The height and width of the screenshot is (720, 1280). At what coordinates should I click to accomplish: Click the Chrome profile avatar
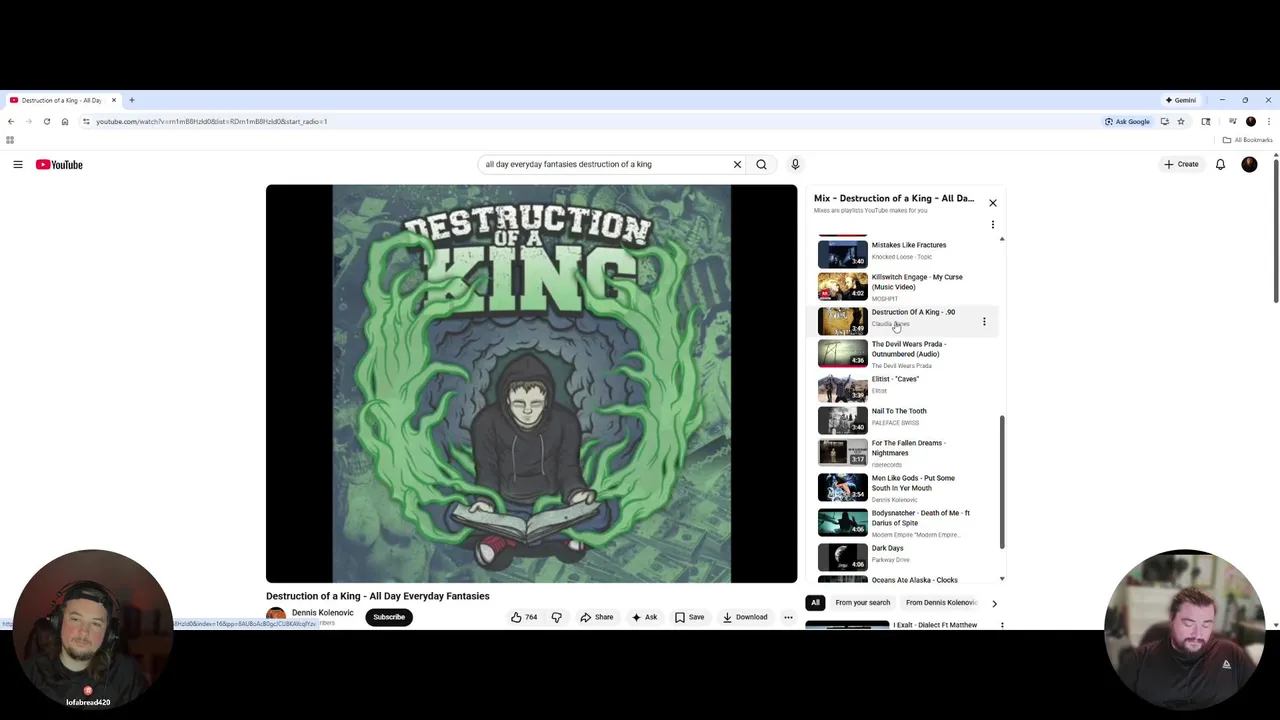(x=1250, y=121)
